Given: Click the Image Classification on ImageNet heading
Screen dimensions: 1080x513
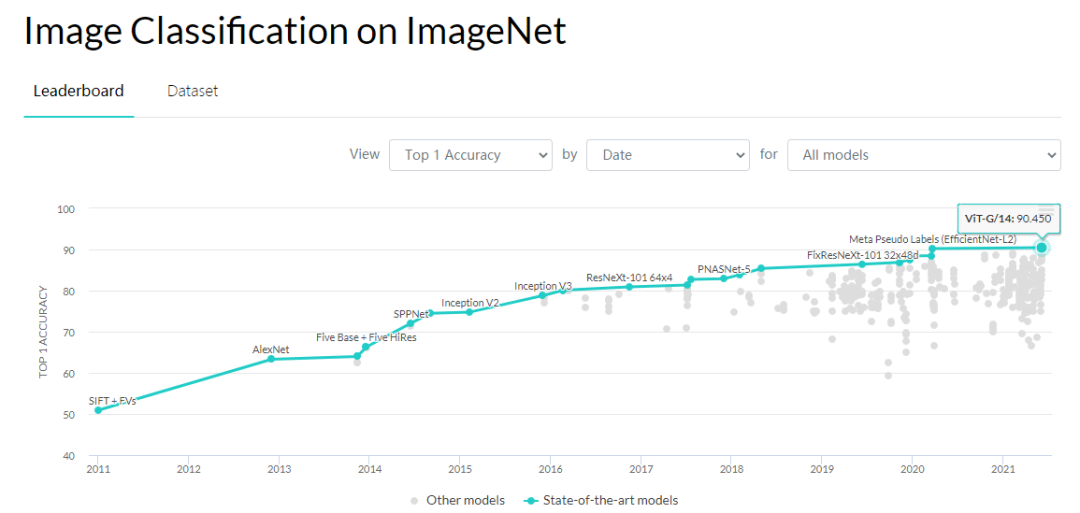Looking at the screenshot, I should point(295,32).
